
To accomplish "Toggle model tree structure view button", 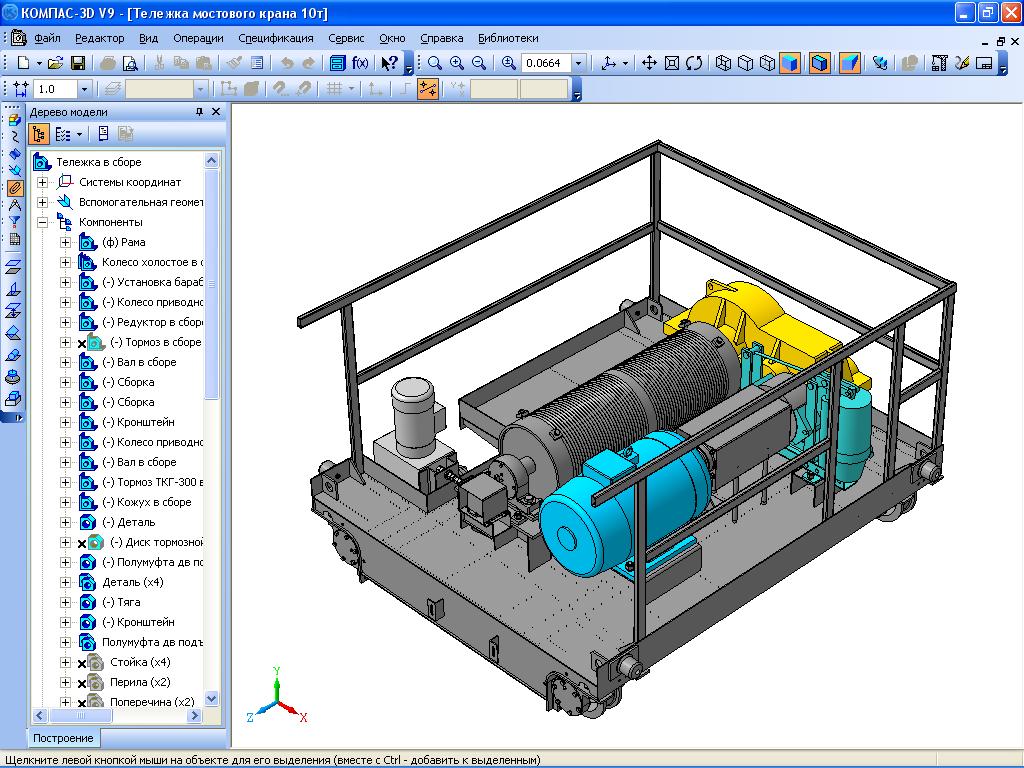I will [x=39, y=133].
